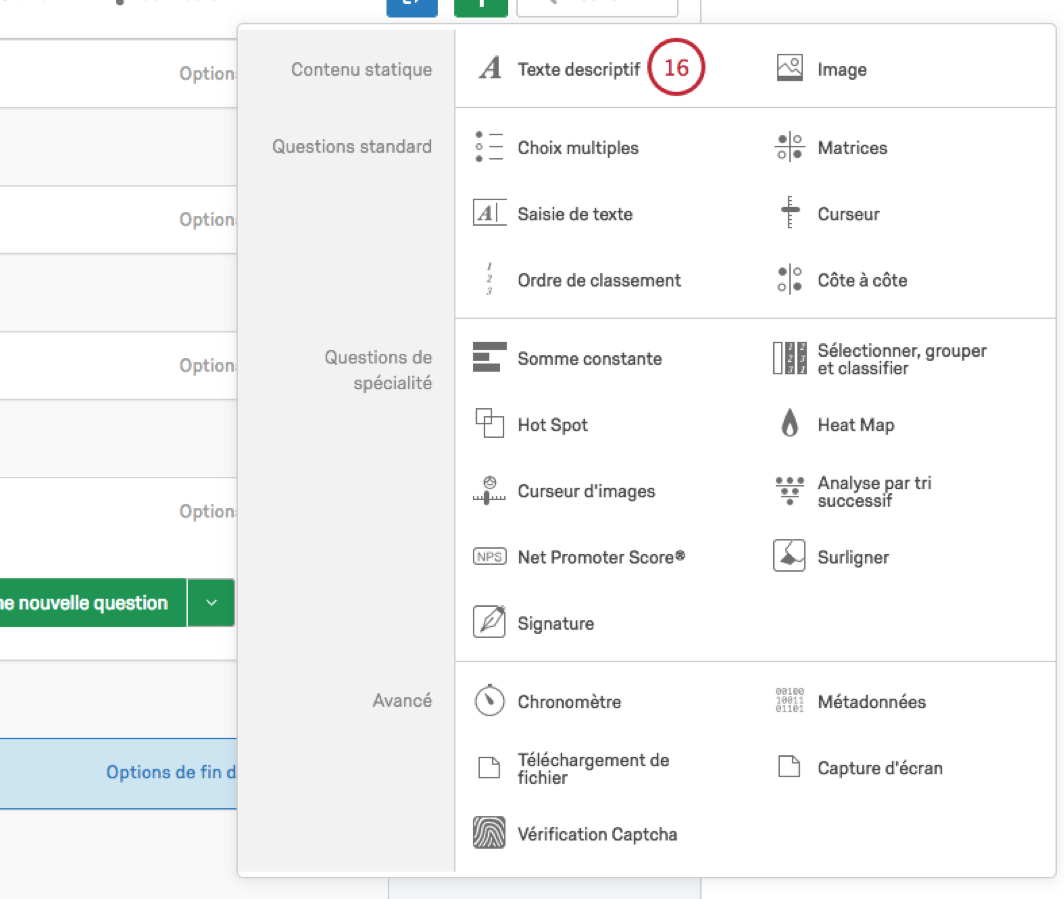This screenshot has height=899, width=1064.
Task: Click the Curseur label text
Action: (848, 214)
